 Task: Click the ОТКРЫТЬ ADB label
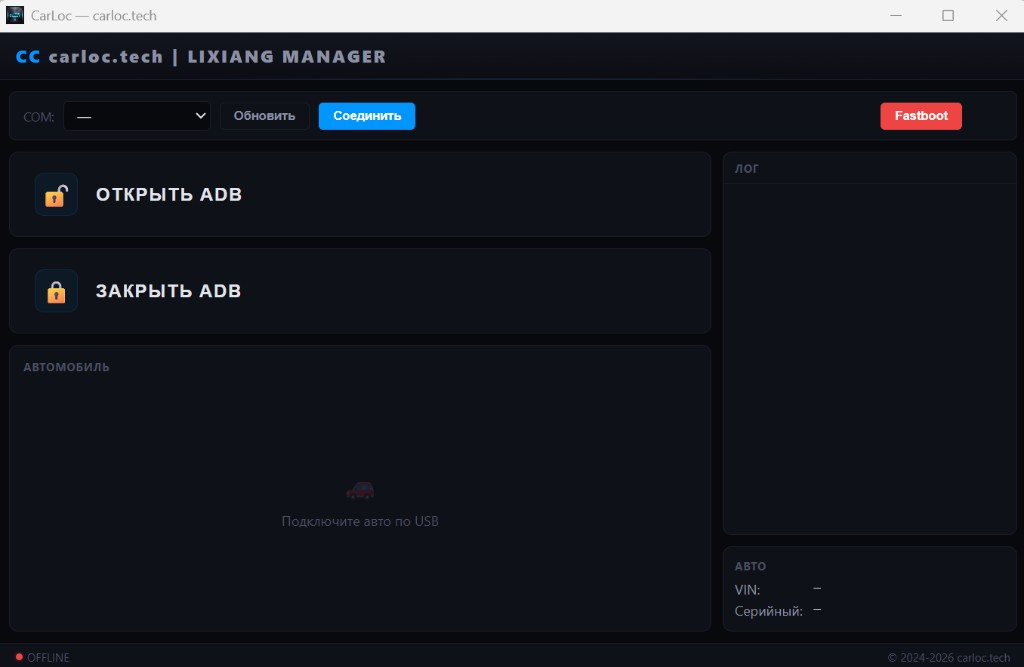[x=169, y=195]
